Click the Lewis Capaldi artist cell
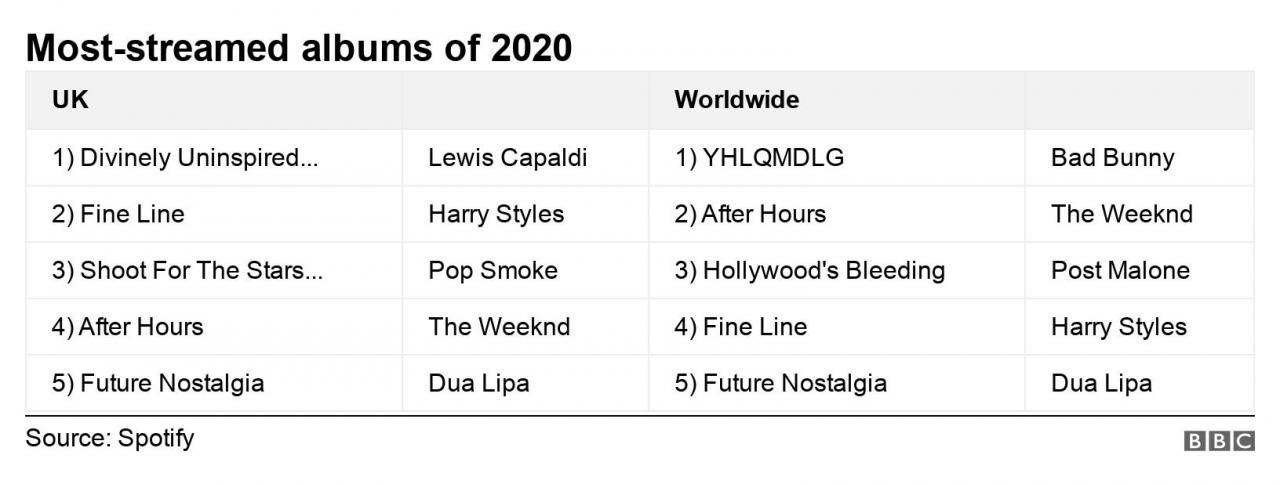Viewport: 1280px width, 484px height. point(507,158)
